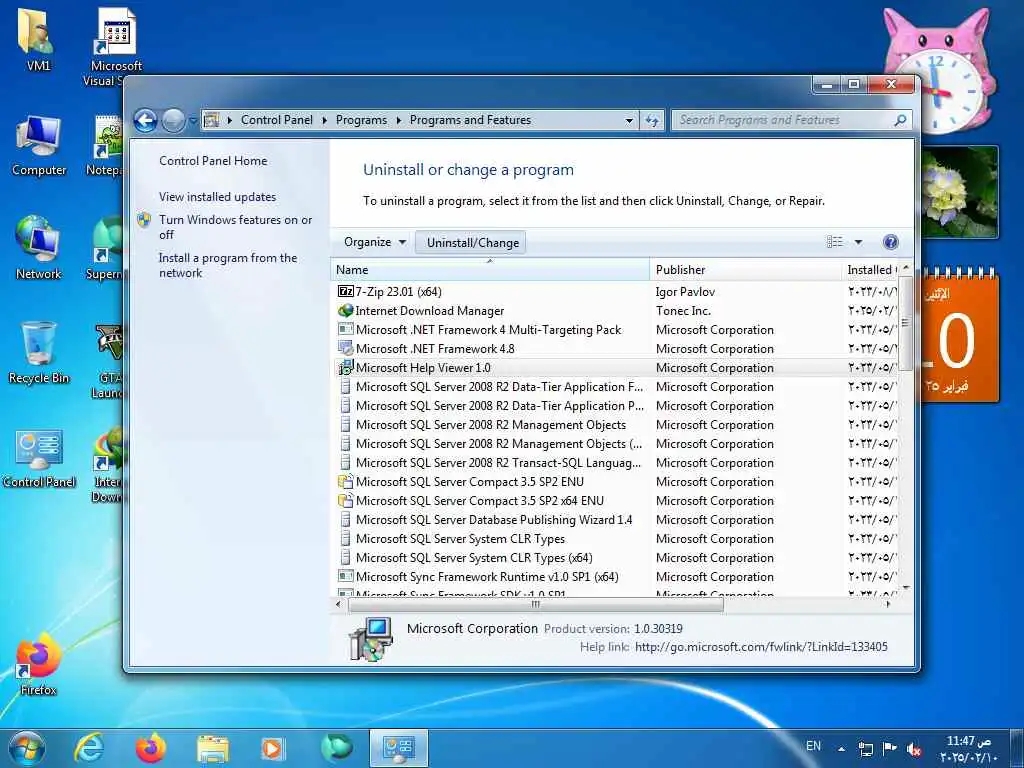Click the change view icon
1024x768 pixels.
pyautogui.click(x=835, y=242)
